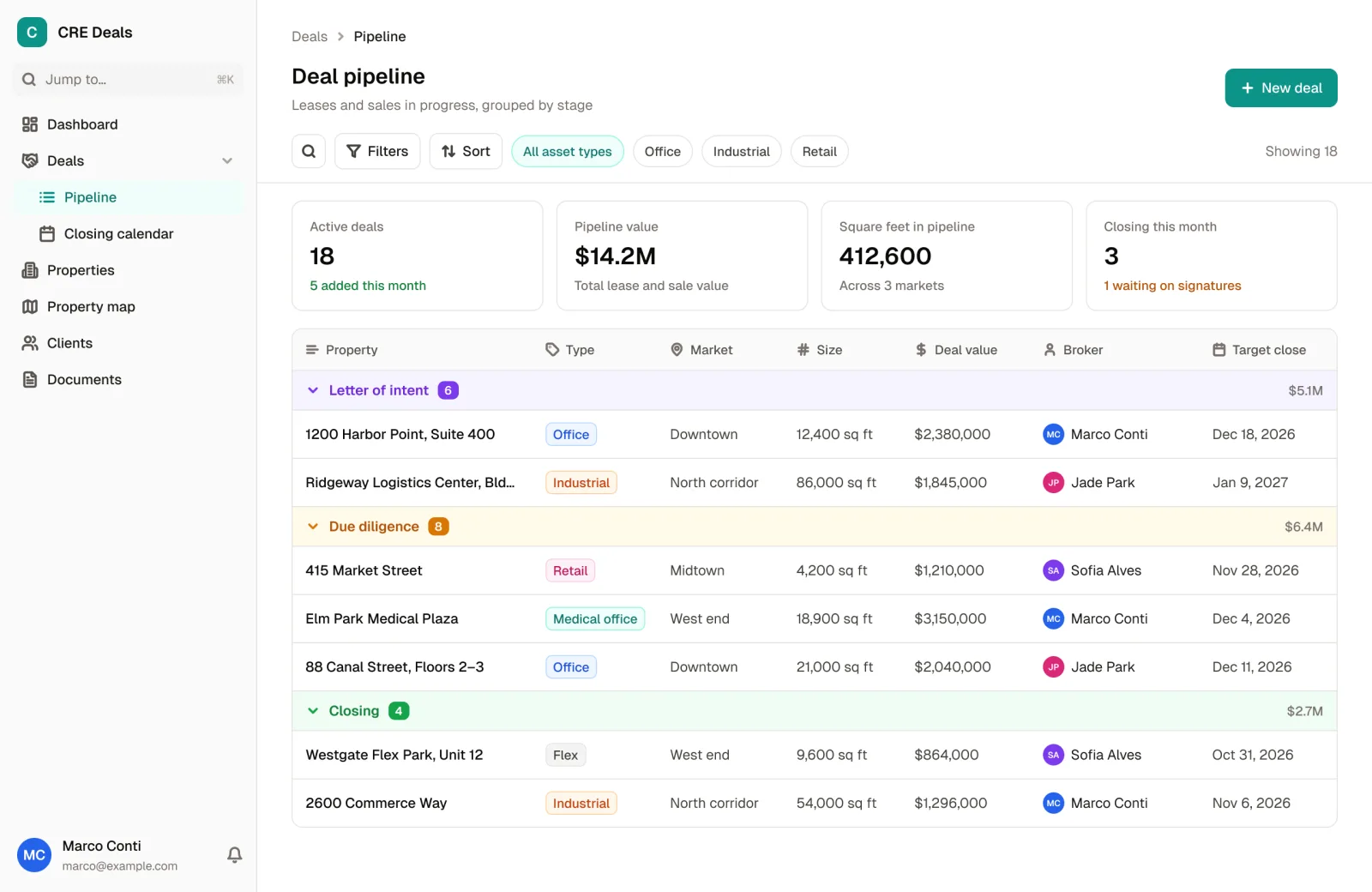This screenshot has height=892, width=1372.
Task: Click the Closing this month card
Action: click(x=1212, y=256)
